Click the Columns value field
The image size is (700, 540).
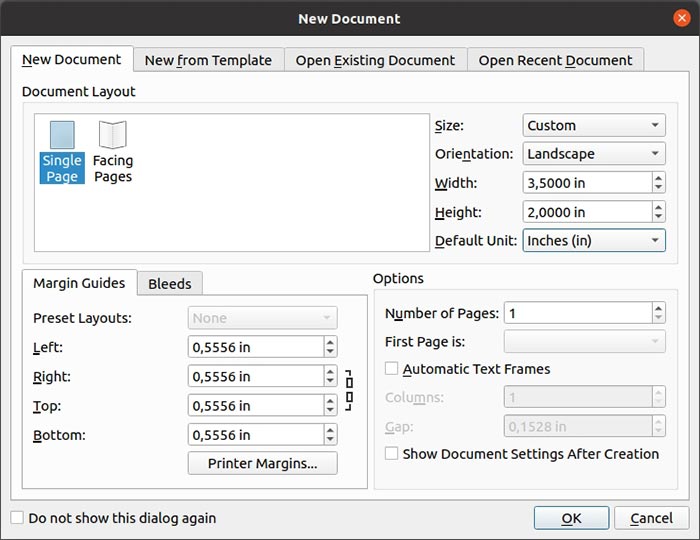coord(578,397)
